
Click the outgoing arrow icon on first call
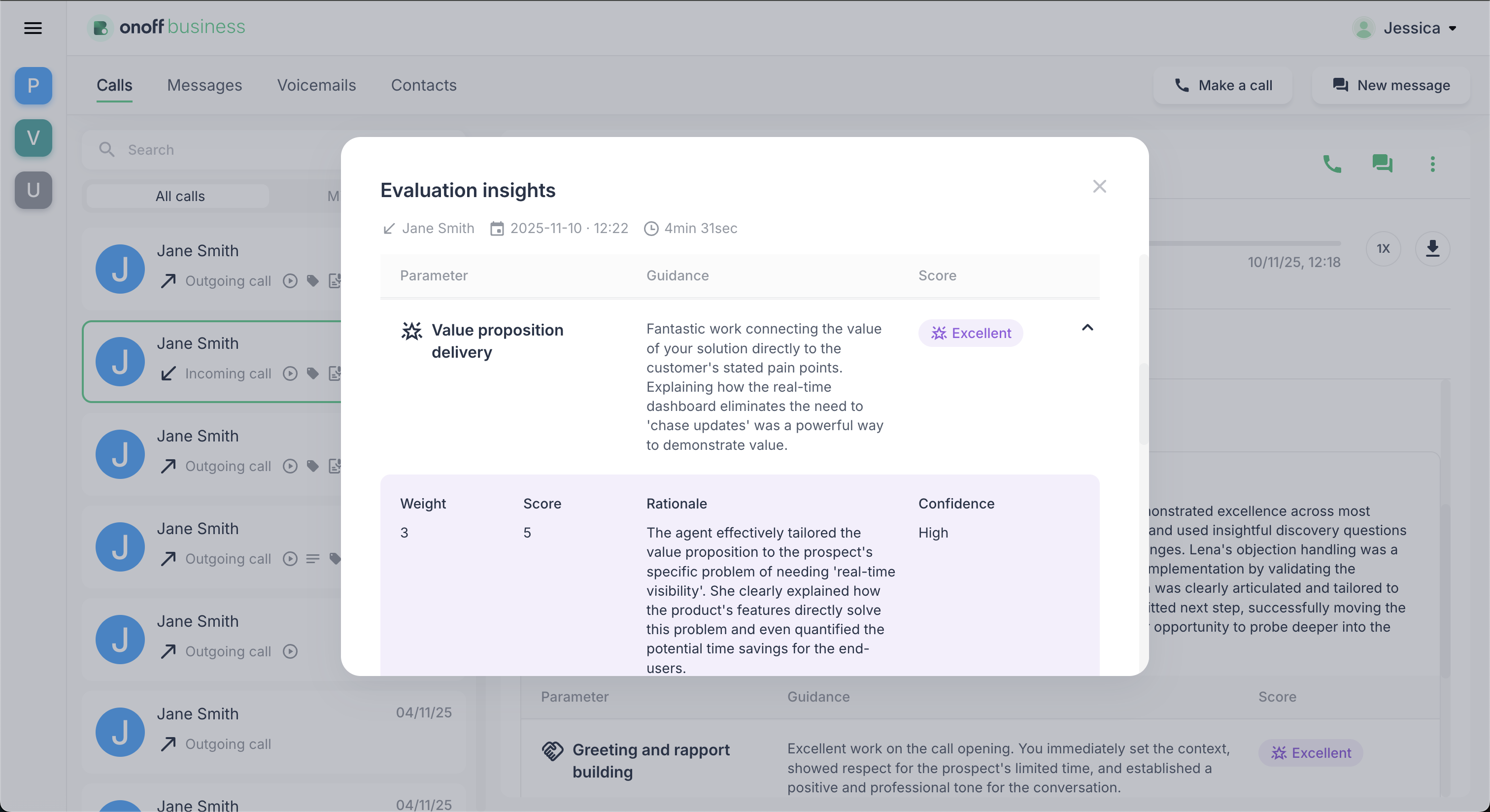[169, 281]
